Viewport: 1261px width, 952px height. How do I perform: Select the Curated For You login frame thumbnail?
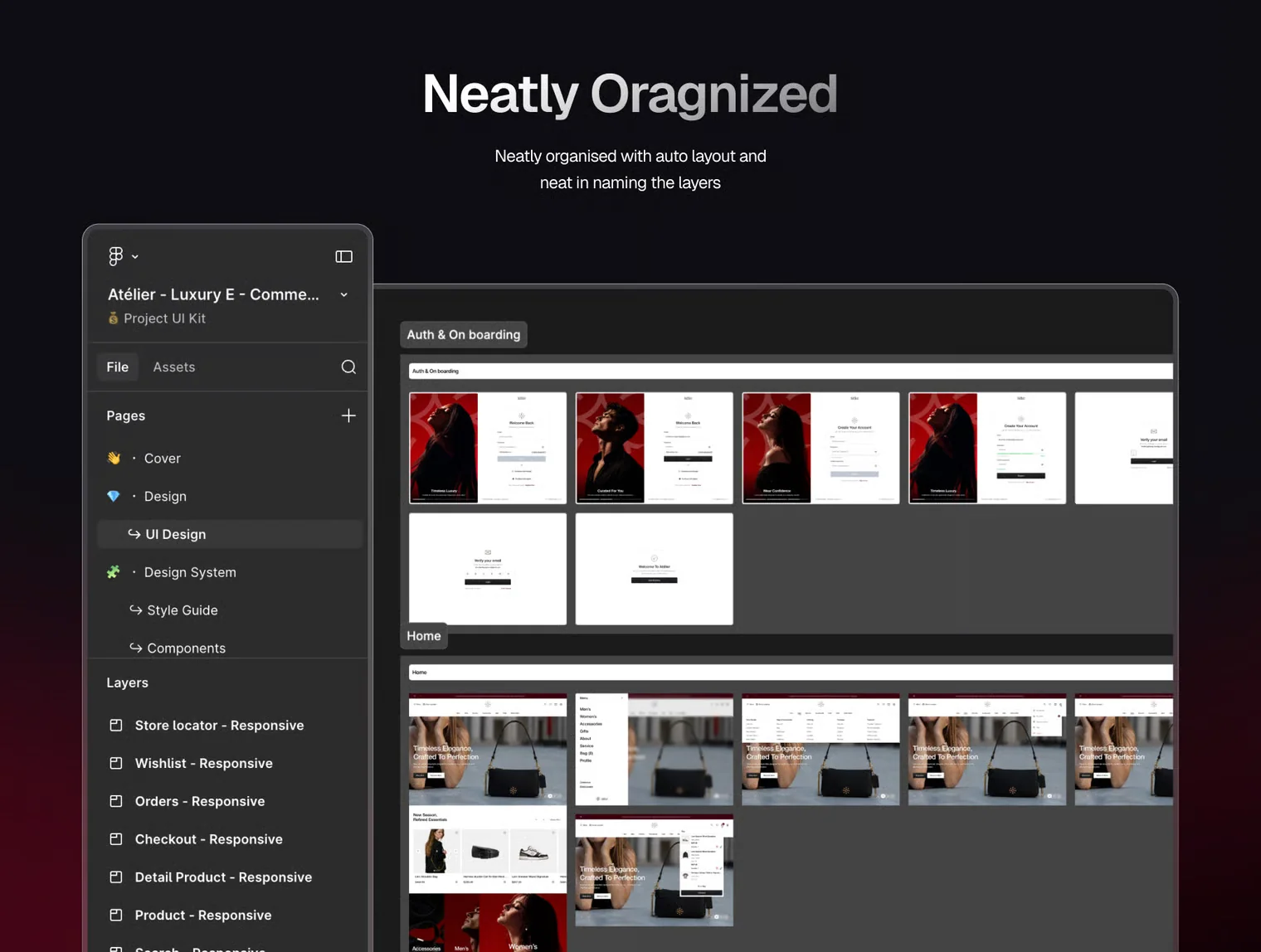655,448
